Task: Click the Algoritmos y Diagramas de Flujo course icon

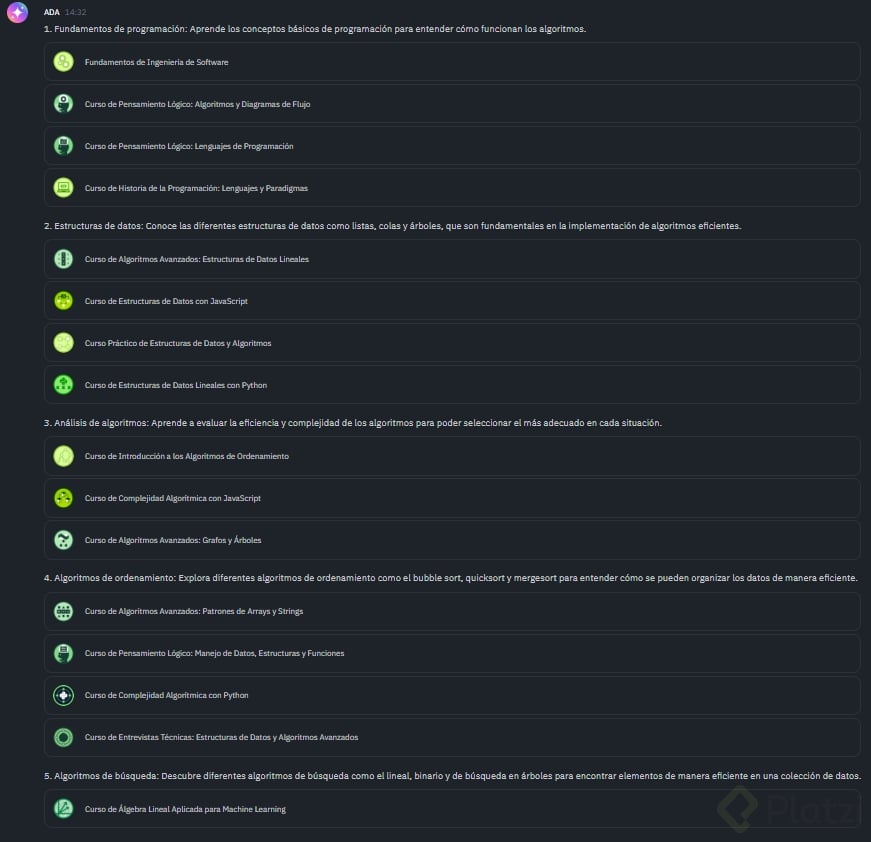Action: [64, 104]
